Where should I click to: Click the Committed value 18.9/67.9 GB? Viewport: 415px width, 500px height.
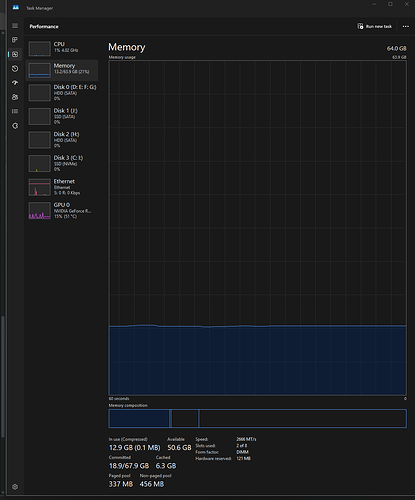(x=129, y=466)
